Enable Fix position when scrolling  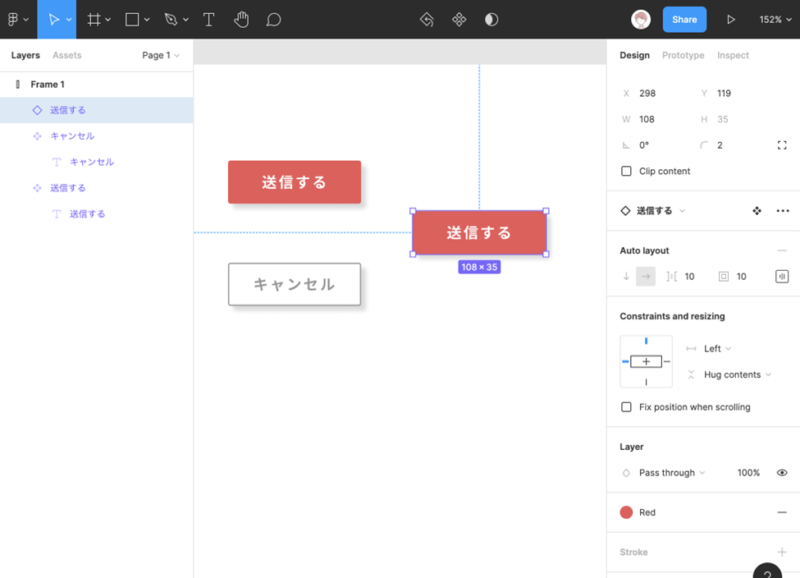coord(627,407)
